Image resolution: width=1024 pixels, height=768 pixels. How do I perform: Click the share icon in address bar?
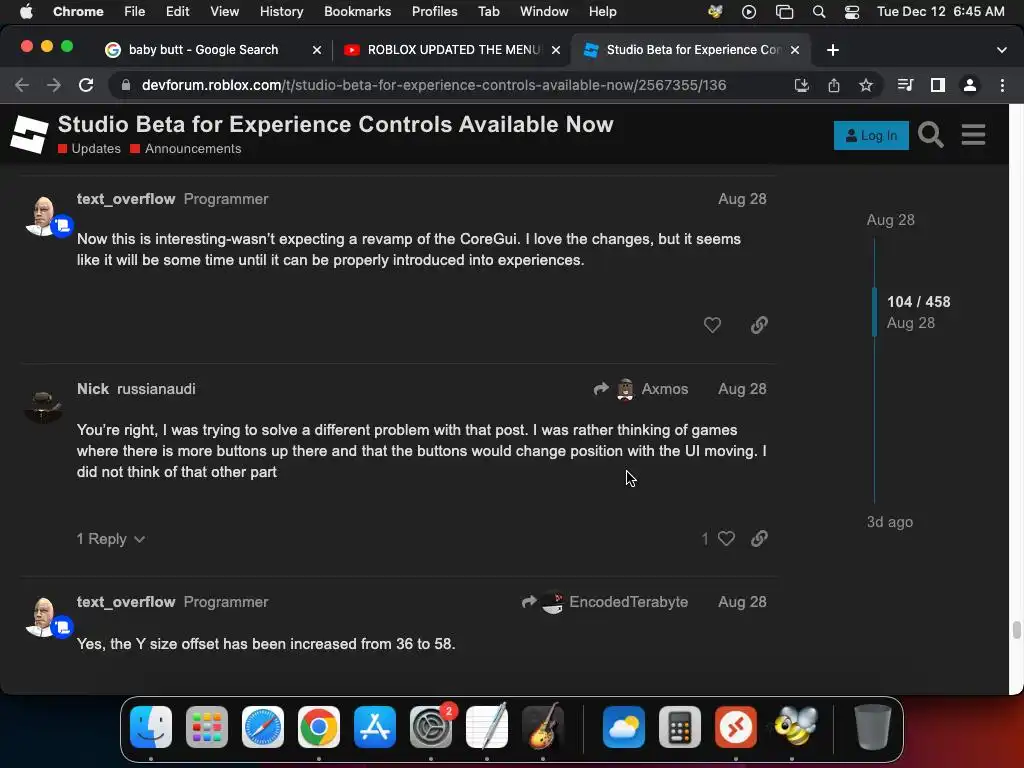tap(834, 85)
